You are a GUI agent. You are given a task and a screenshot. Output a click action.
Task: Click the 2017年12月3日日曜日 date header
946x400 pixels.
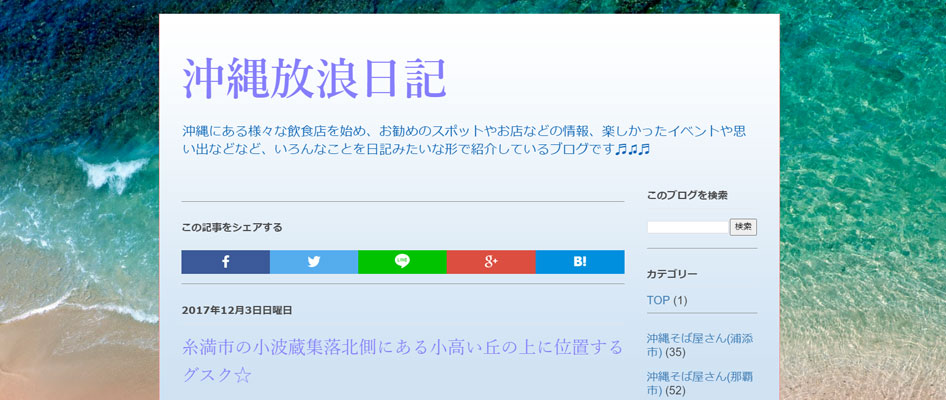coord(237,310)
